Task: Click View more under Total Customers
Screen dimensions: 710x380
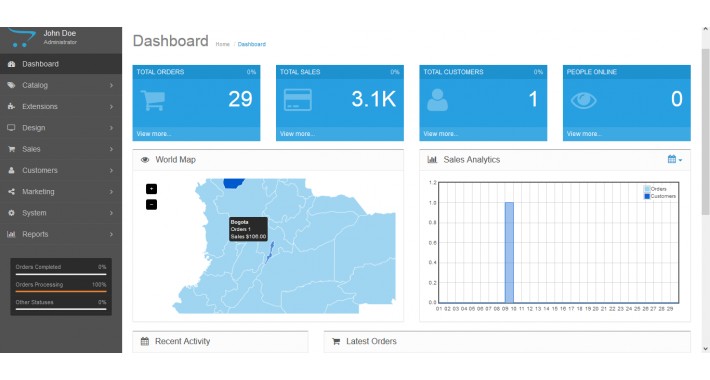Action: click(441, 134)
